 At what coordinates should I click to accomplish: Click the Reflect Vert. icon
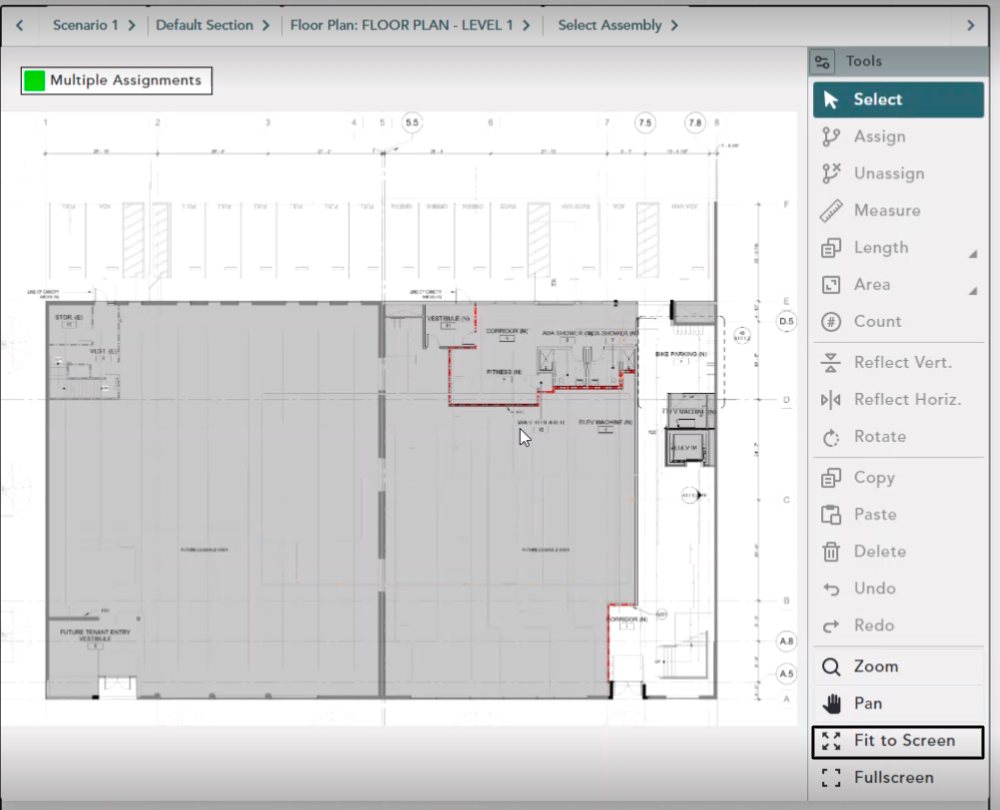(x=830, y=363)
